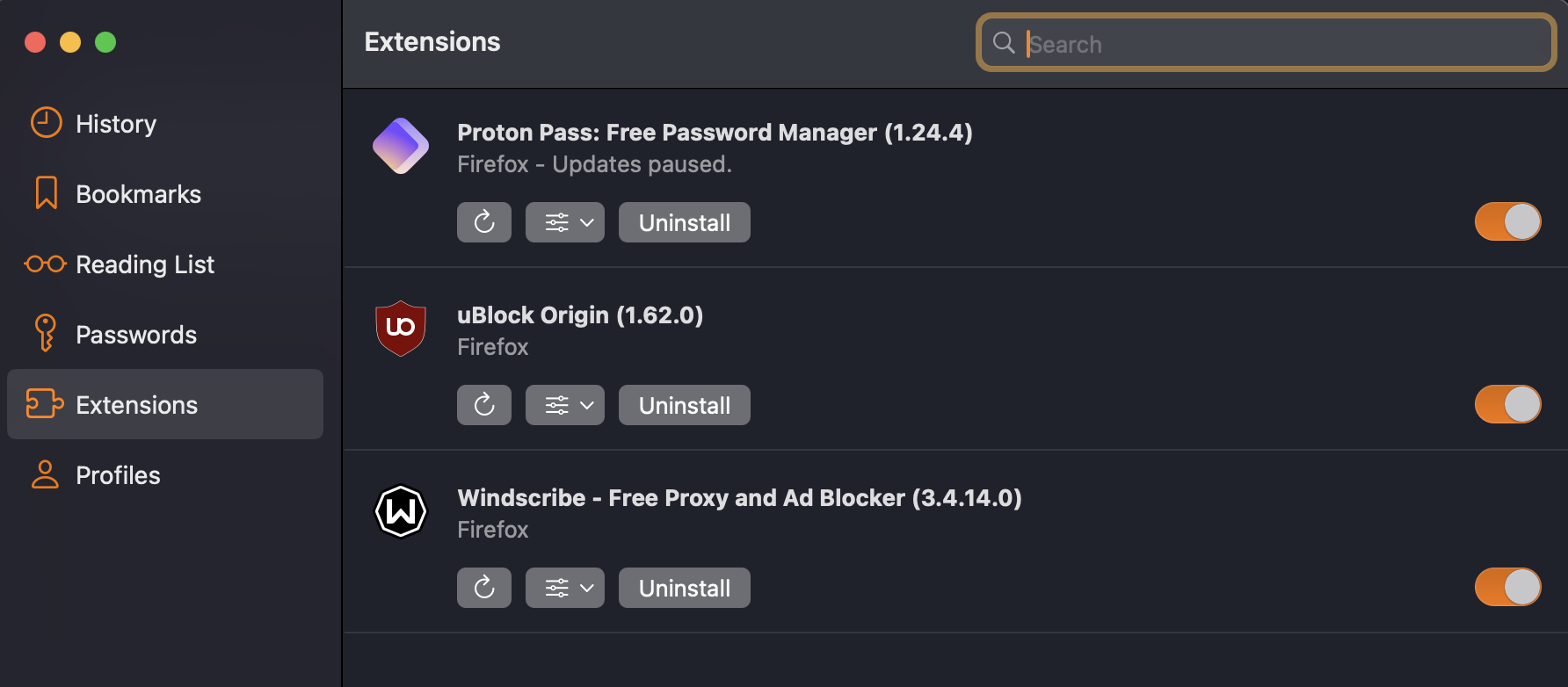Click the uBlock Origin shield icon

tap(401, 329)
